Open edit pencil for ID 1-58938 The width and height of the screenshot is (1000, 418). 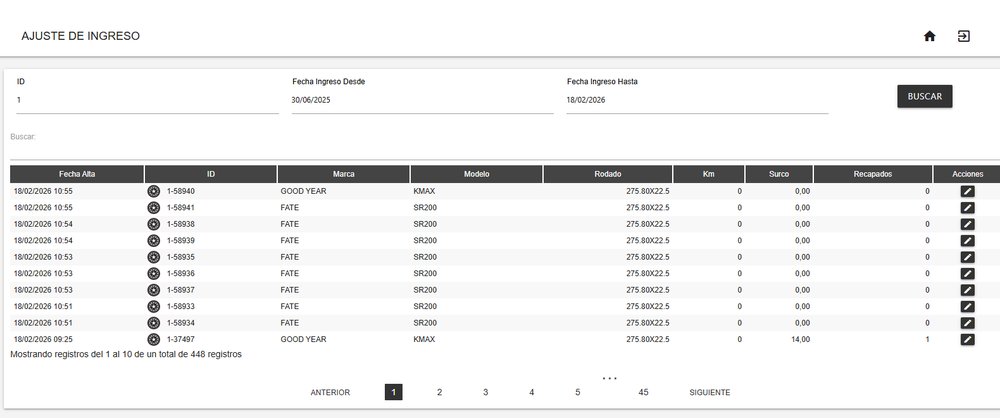967,224
